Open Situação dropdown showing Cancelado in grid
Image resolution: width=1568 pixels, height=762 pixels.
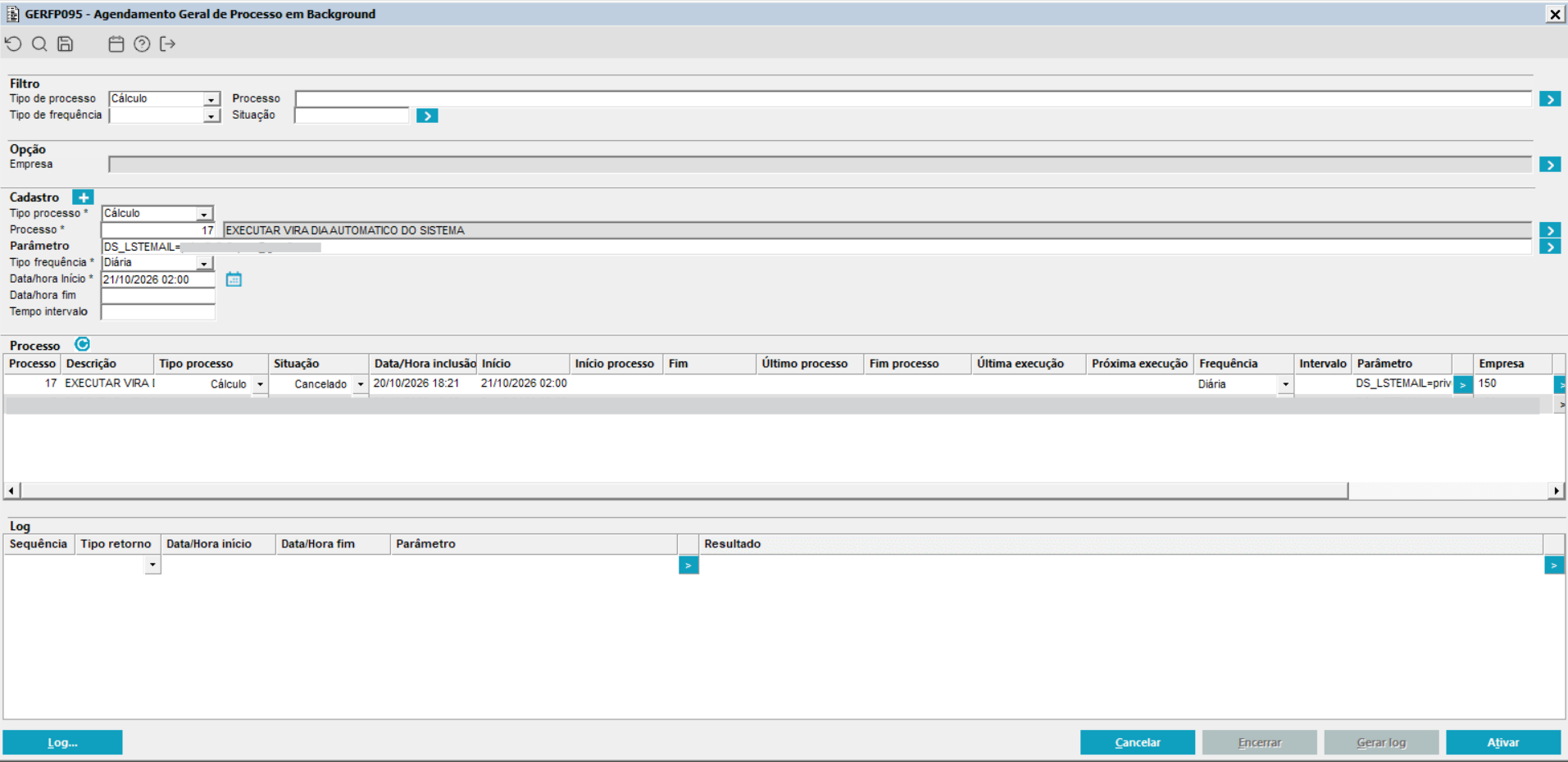(361, 384)
